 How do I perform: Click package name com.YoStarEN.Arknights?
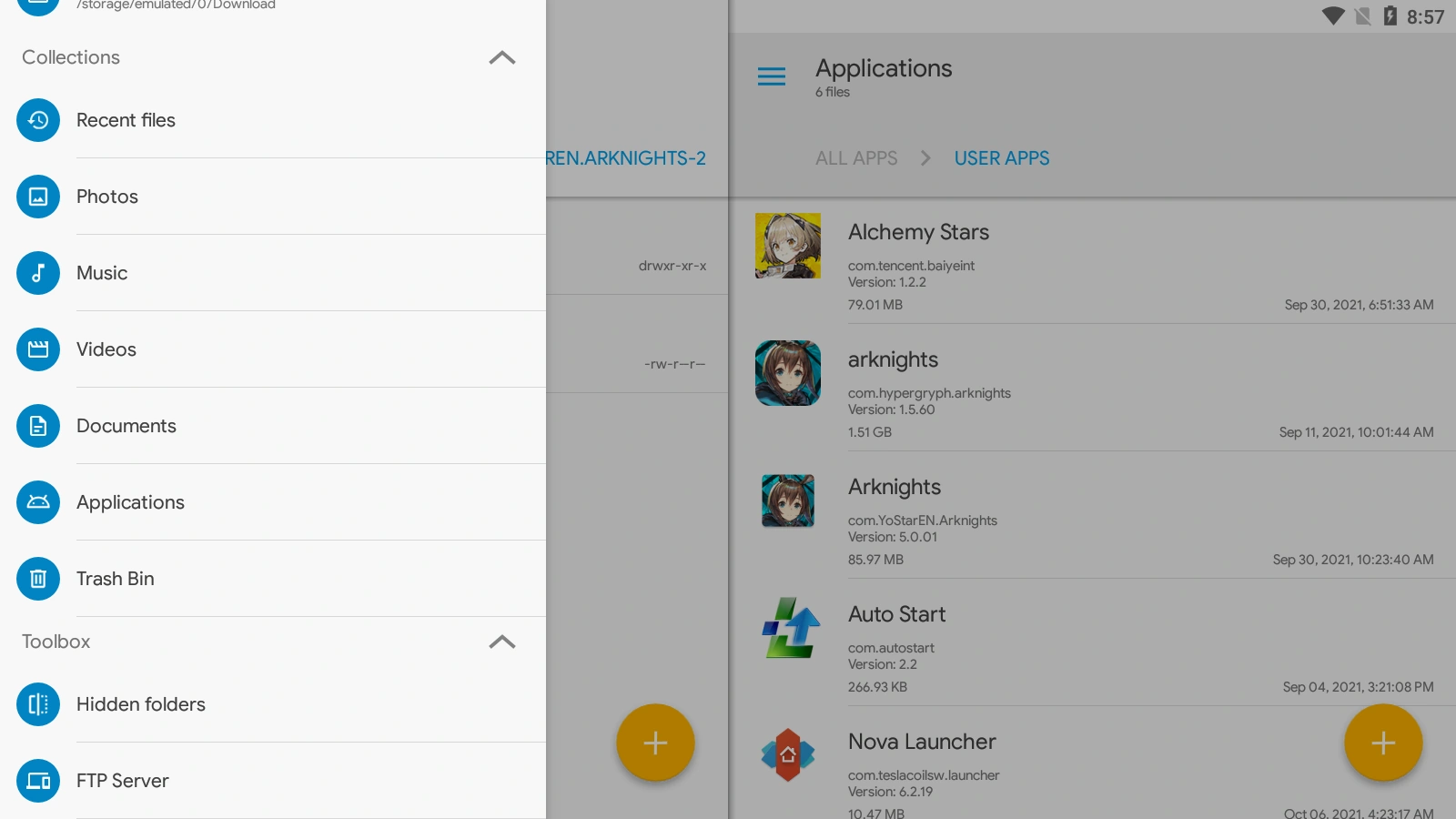(923, 521)
